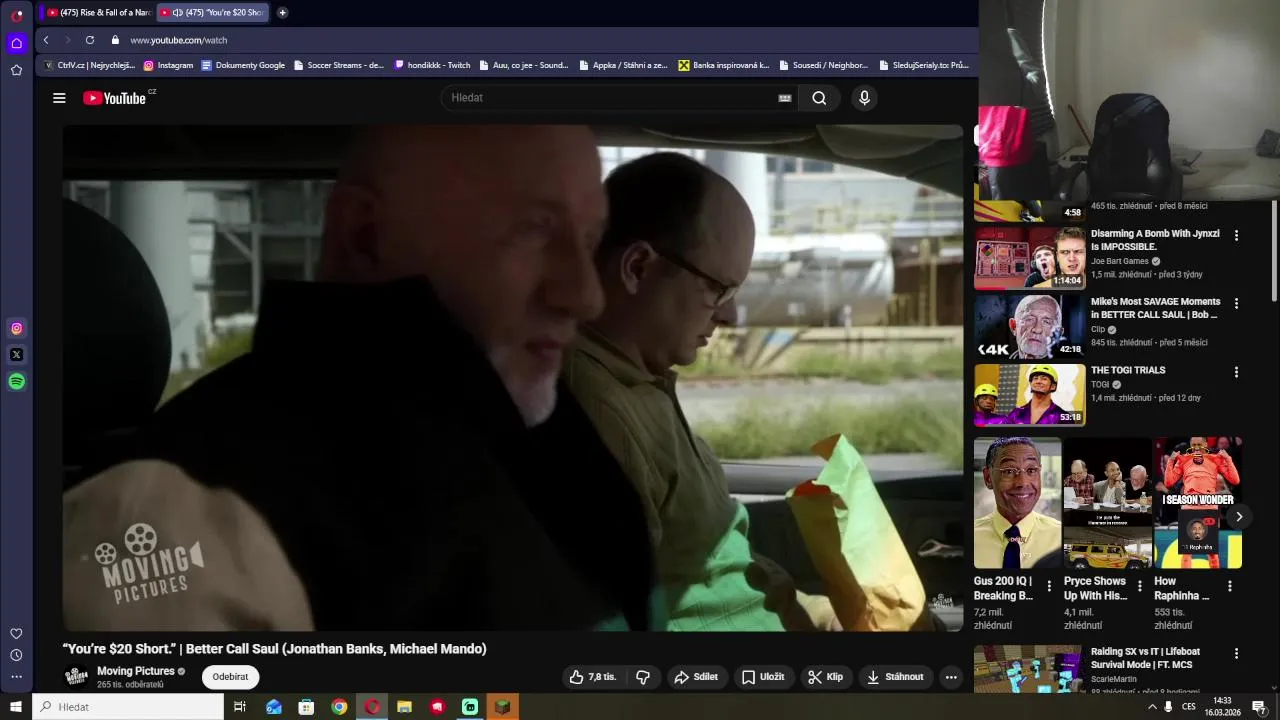1280x720 pixels.
Task: Download the video via Stáhnout
Action: [895, 677]
